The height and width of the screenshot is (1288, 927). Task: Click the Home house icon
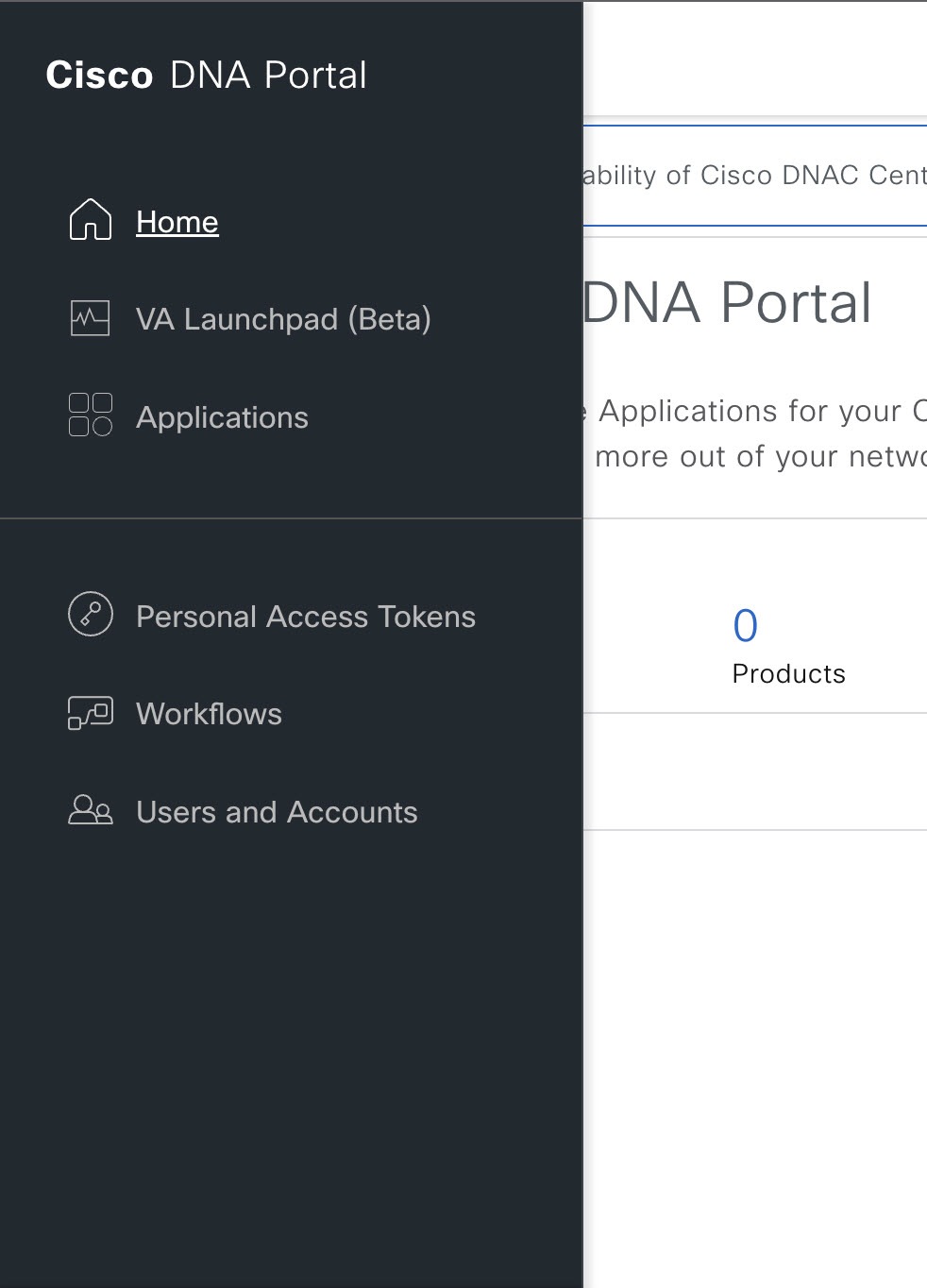91,220
